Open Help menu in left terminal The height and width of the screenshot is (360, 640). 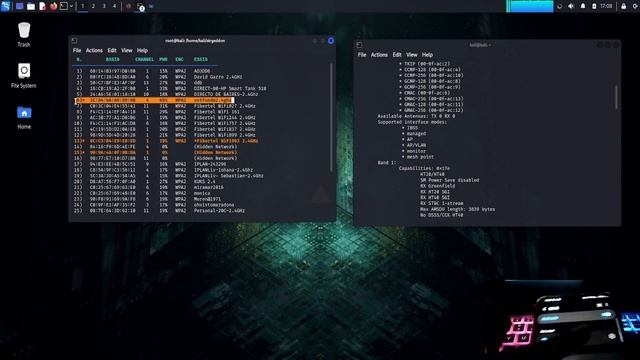click(x=142, y=50)
